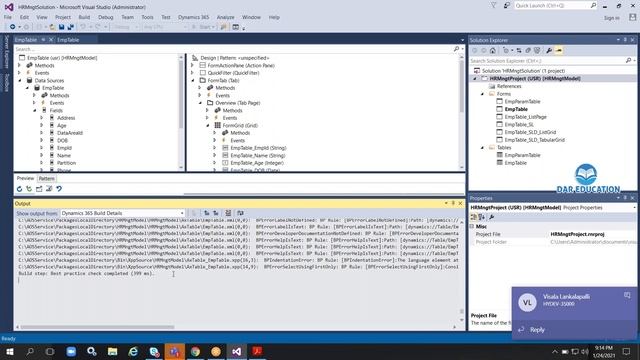Open the File menu

pyautogui.click(x=8, y=17)
